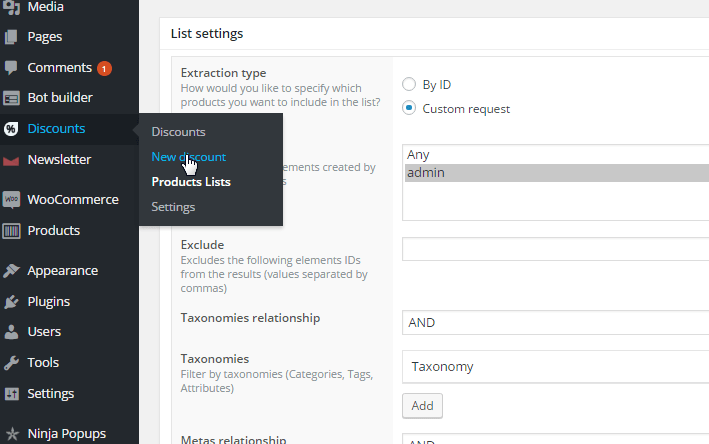This screenshot has width=709, height=444.
Task: Click the Extraction type label
Action: [223, 73]
